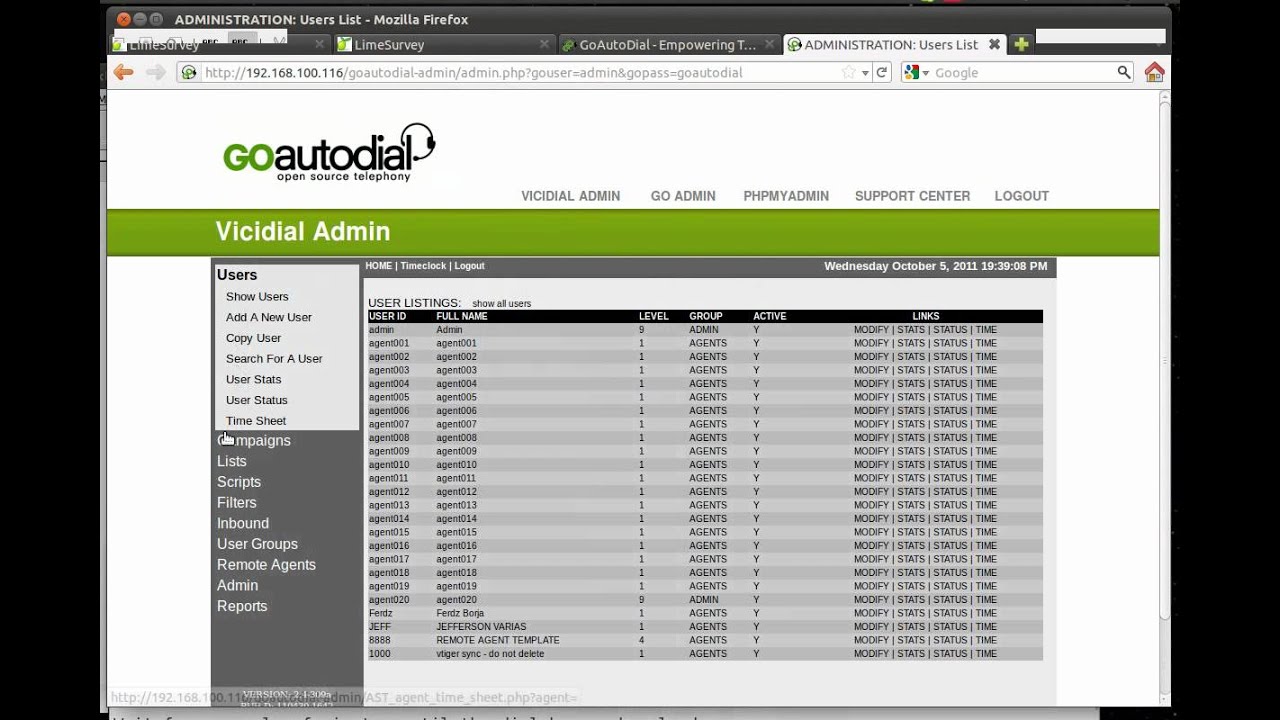This screenshot has width=1280, height=720.
Task: Click the site identity icon in address bar
Action: (x=188, y=72)
